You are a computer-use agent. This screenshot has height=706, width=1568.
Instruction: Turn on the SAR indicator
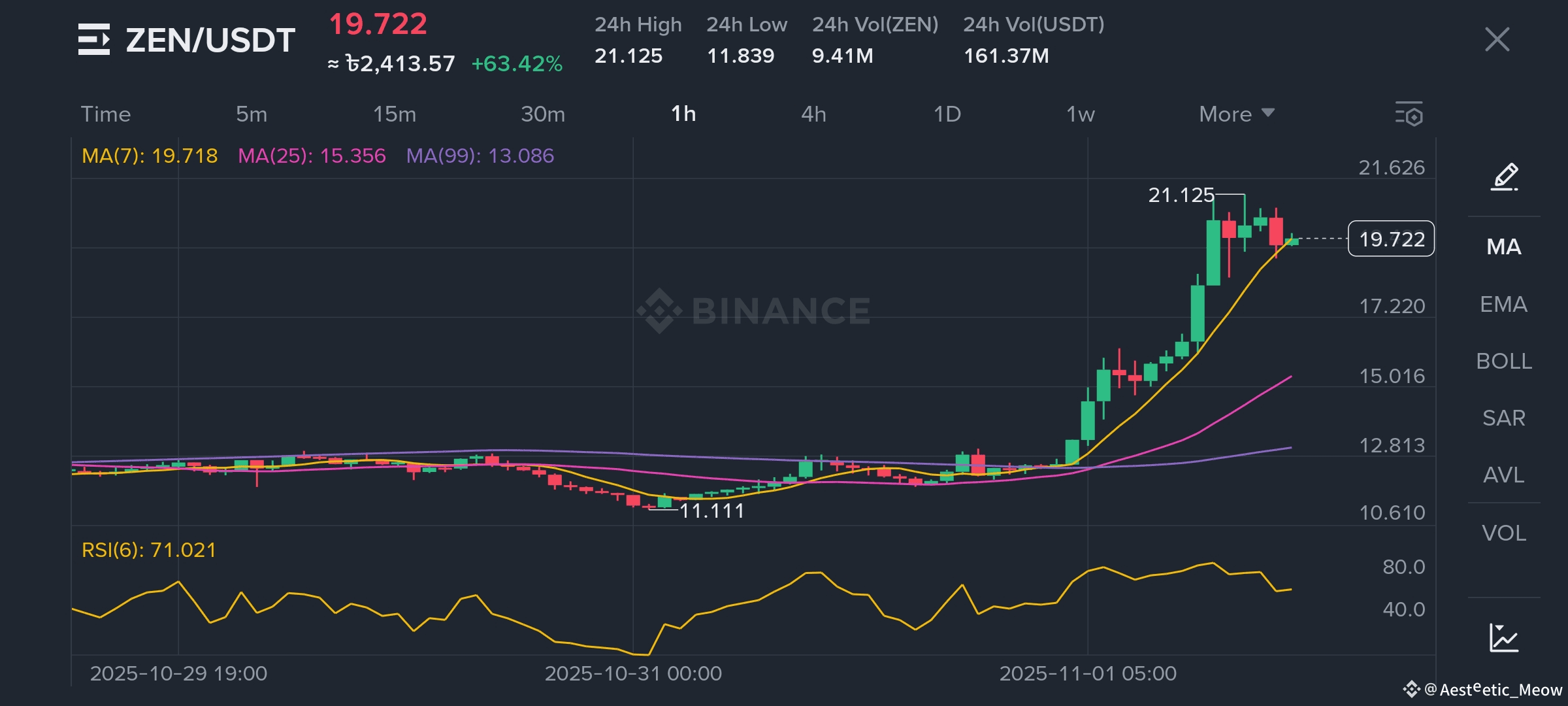[1503, 418]
